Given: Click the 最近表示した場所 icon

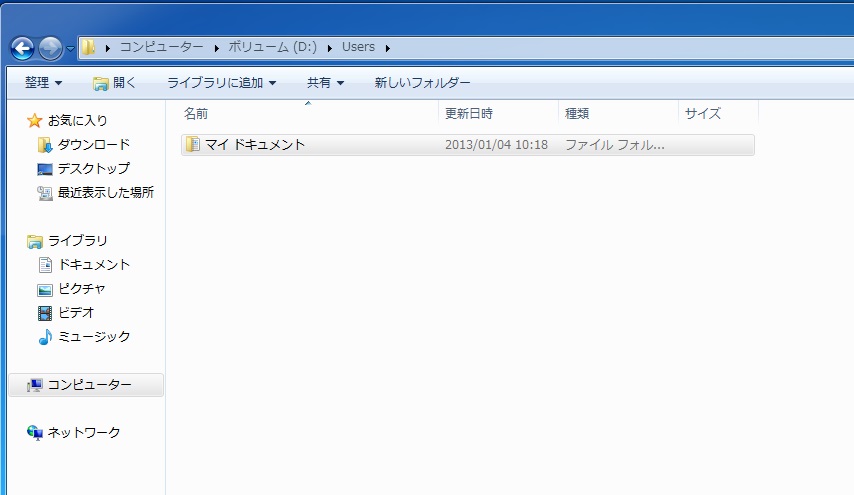Looking at the screenshot, I should tap(45, 193).
